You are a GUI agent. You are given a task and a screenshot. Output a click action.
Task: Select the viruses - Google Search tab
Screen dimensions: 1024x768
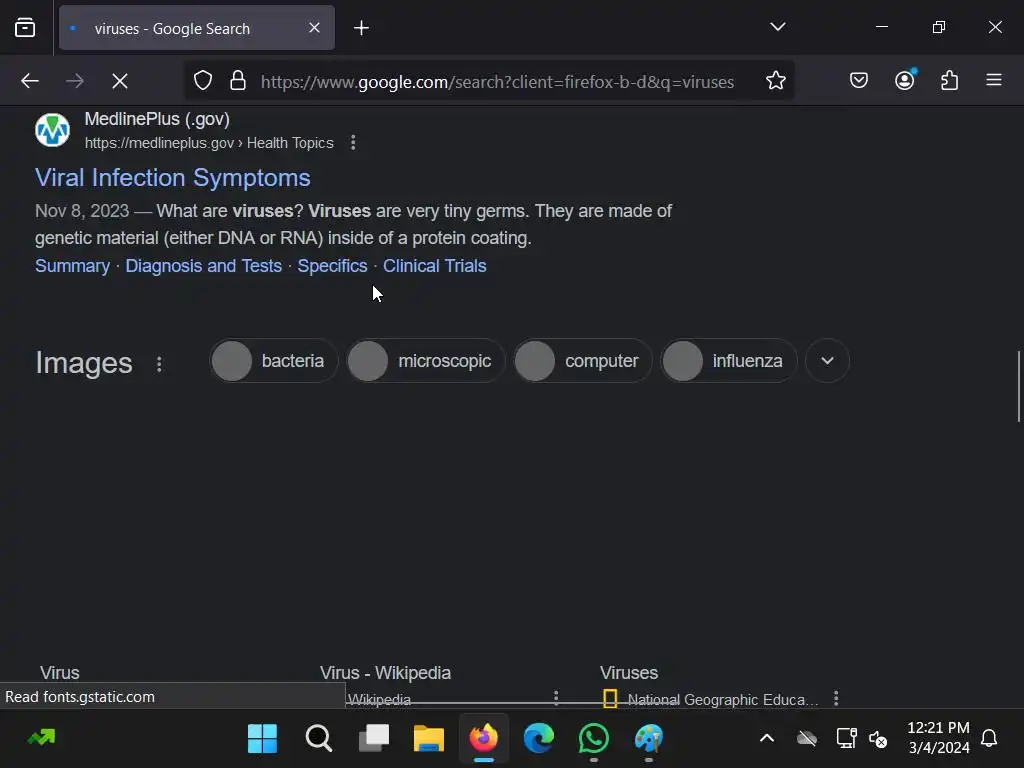pos(197,27)
